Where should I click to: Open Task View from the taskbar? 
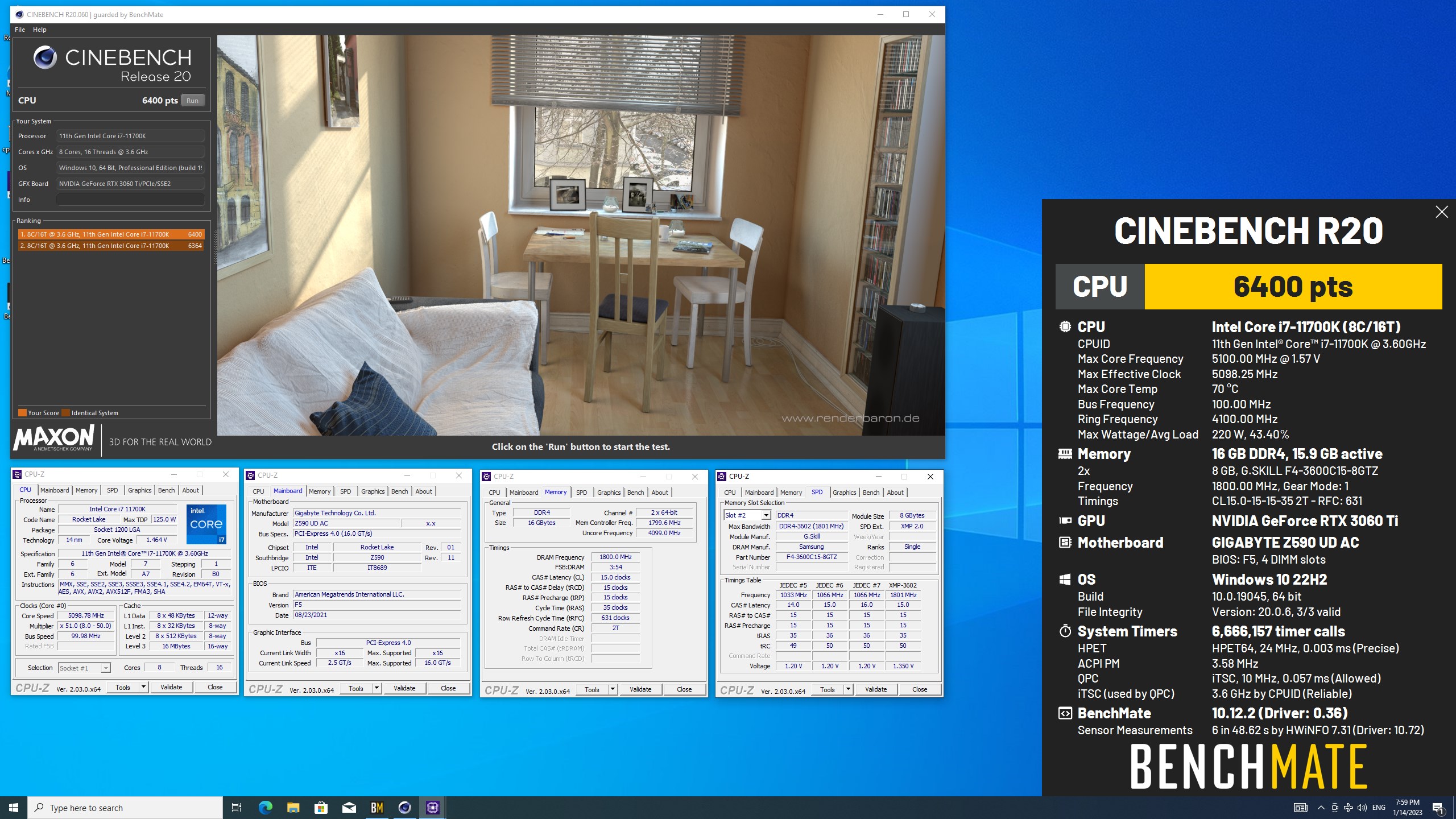(x=237, y=808)
